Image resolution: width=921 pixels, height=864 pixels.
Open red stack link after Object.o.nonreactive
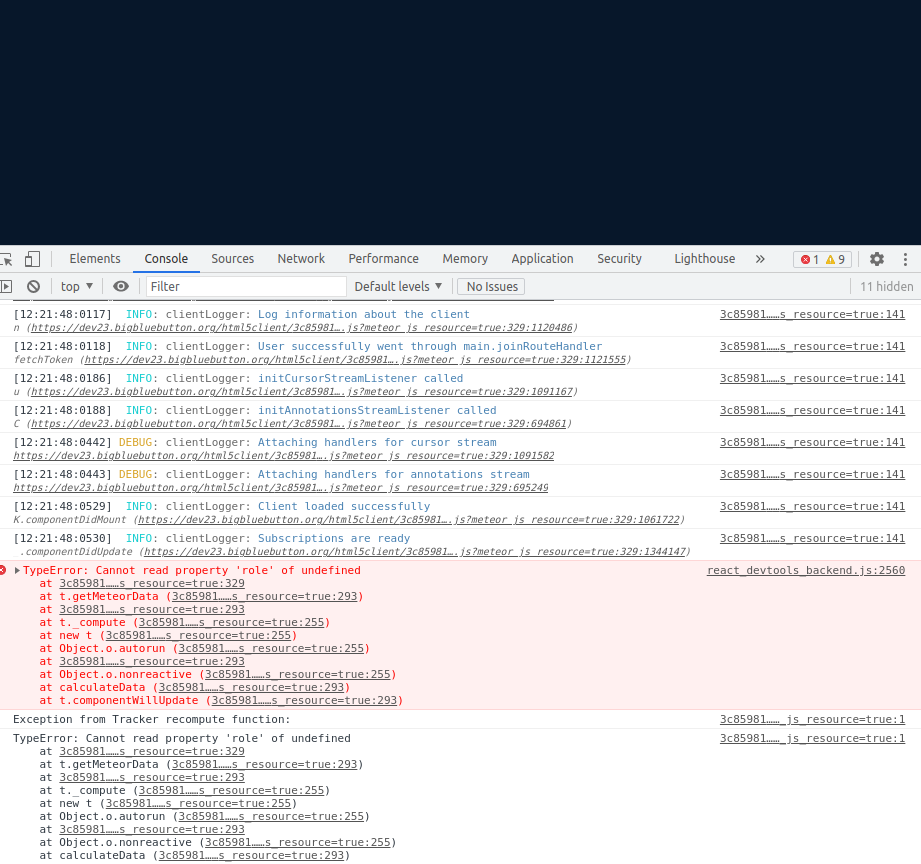(298, 674)
